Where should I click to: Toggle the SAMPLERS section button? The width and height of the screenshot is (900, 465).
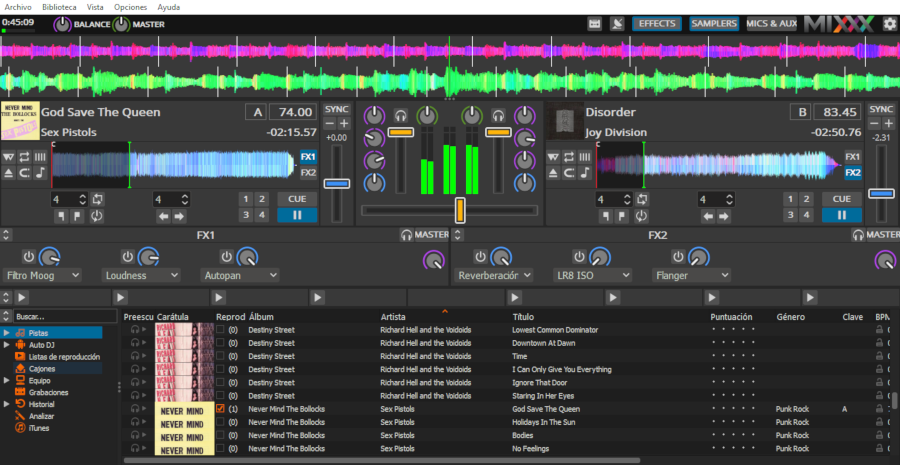(713, 24)
